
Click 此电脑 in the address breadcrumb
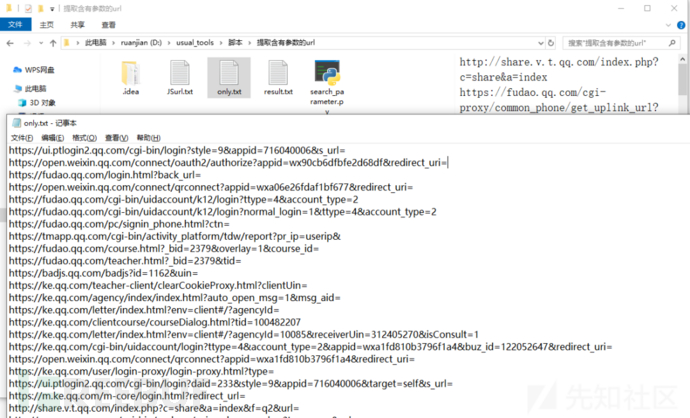95,43
